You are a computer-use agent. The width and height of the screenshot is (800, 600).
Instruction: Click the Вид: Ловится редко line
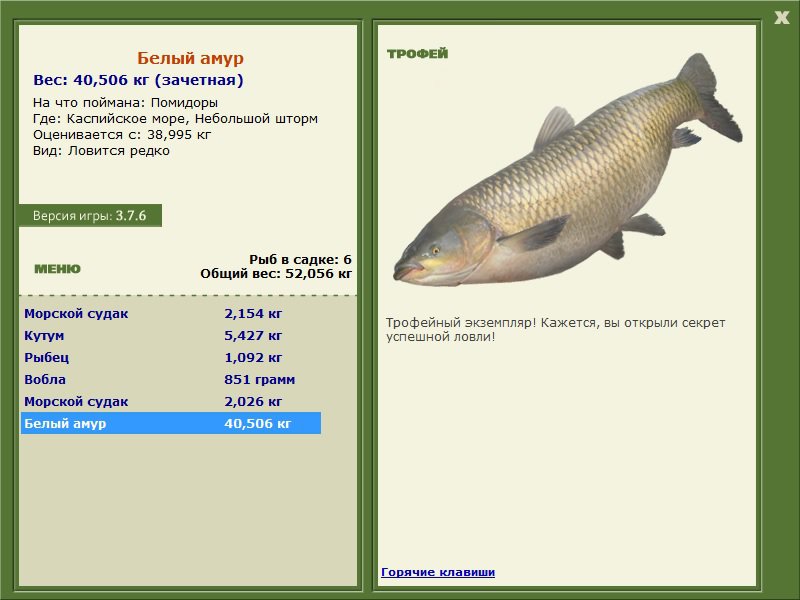(102, 151)
